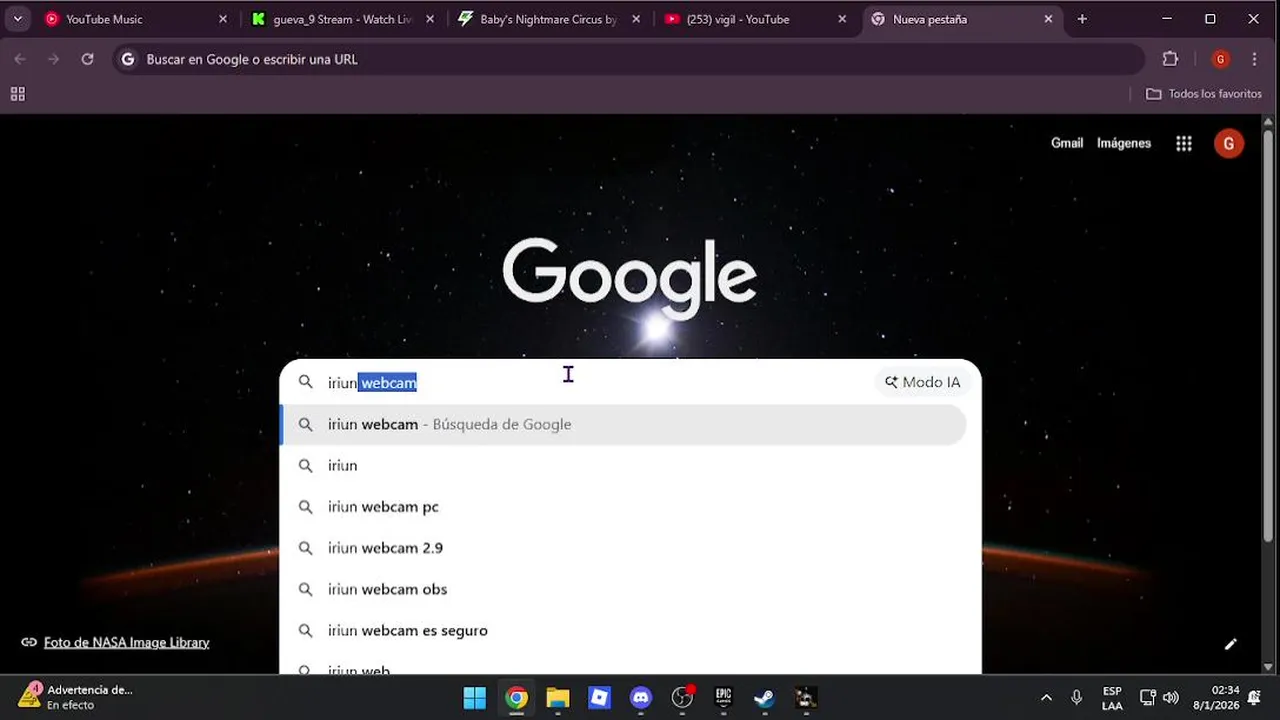1280x720 pixels.
Task: Open the Imágenes link
Action: [1124, 143]
